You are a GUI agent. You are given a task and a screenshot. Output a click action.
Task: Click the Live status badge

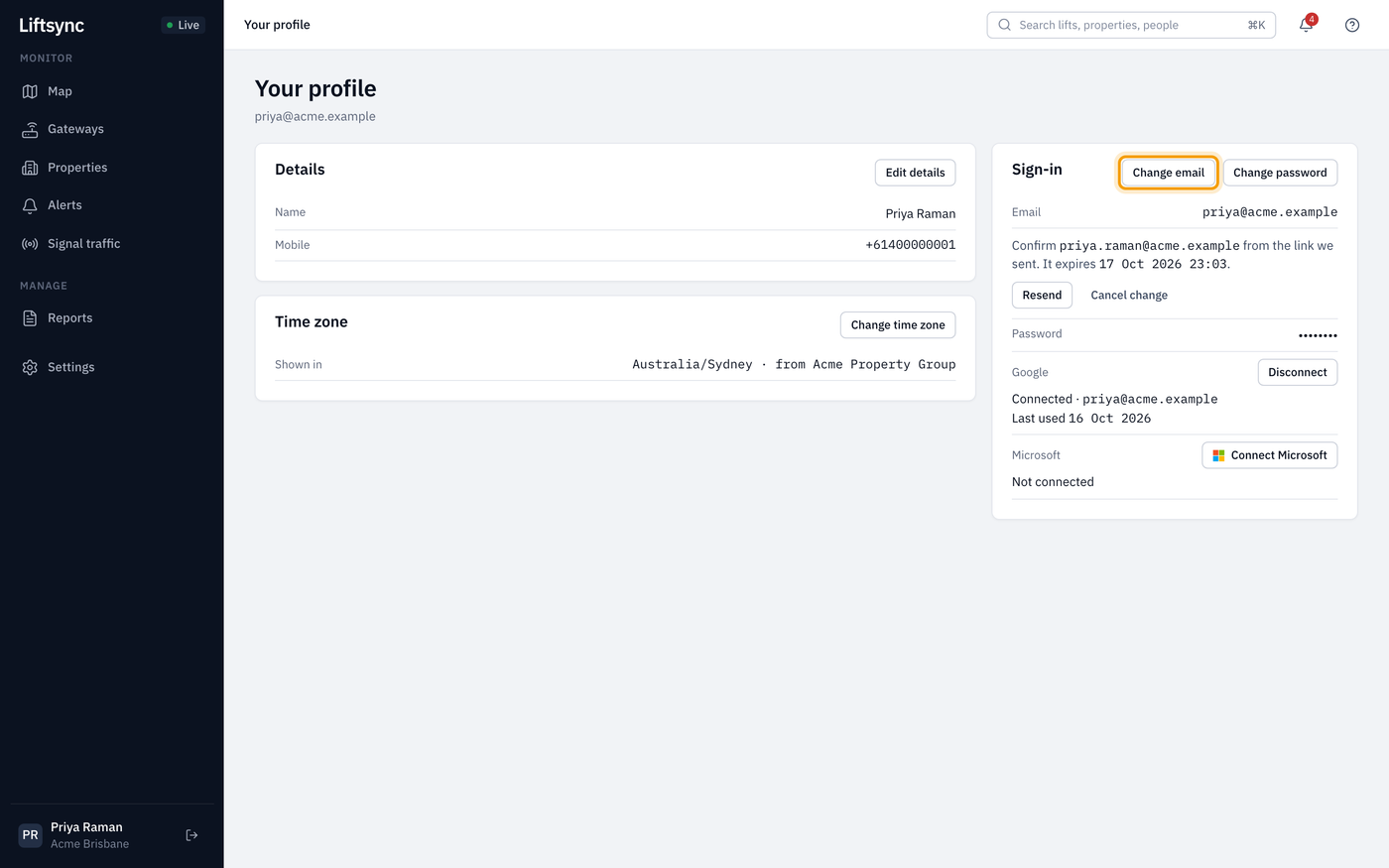point(183,25)
